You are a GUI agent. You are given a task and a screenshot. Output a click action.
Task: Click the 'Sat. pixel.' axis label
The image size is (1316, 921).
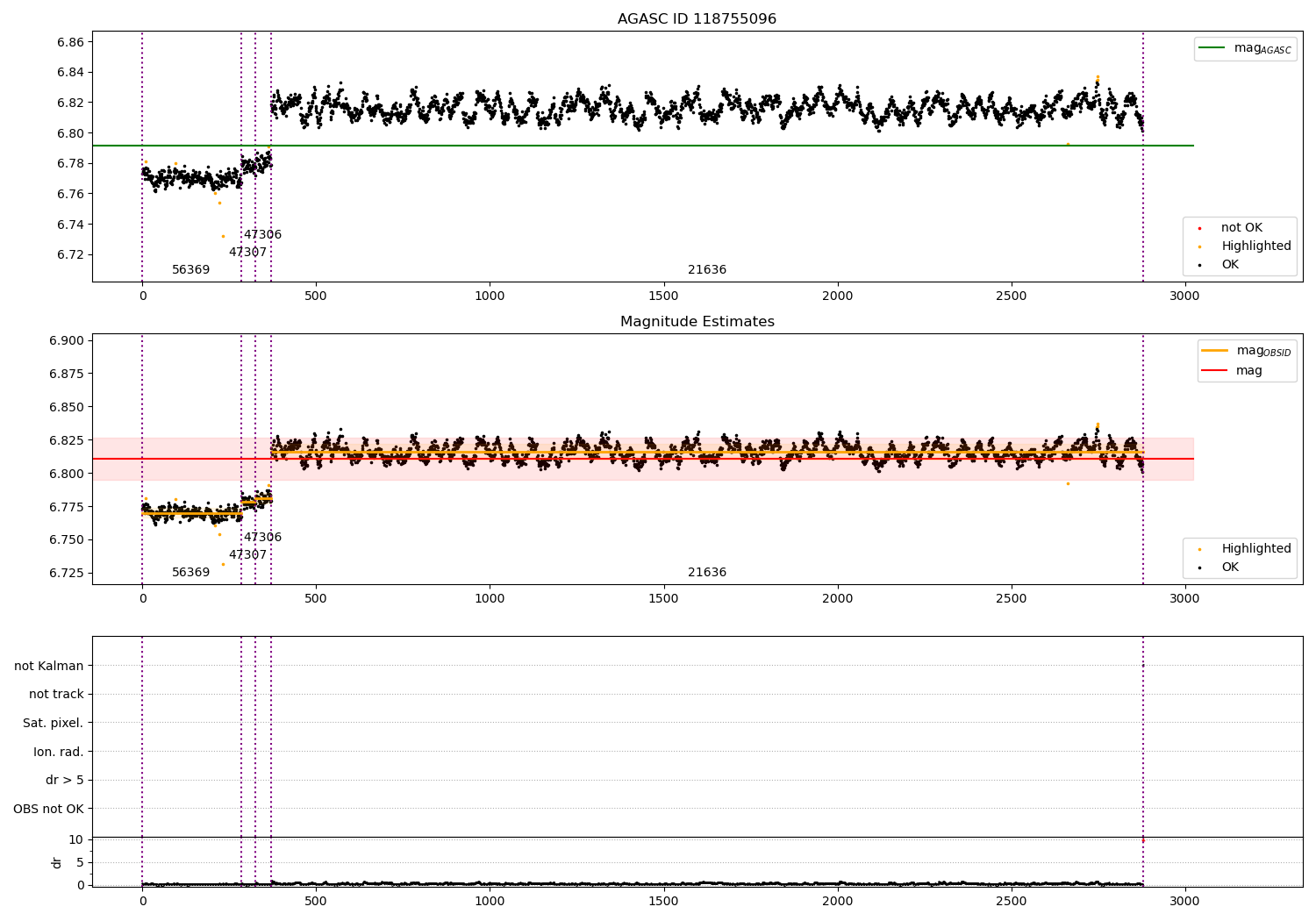[54, 723]
